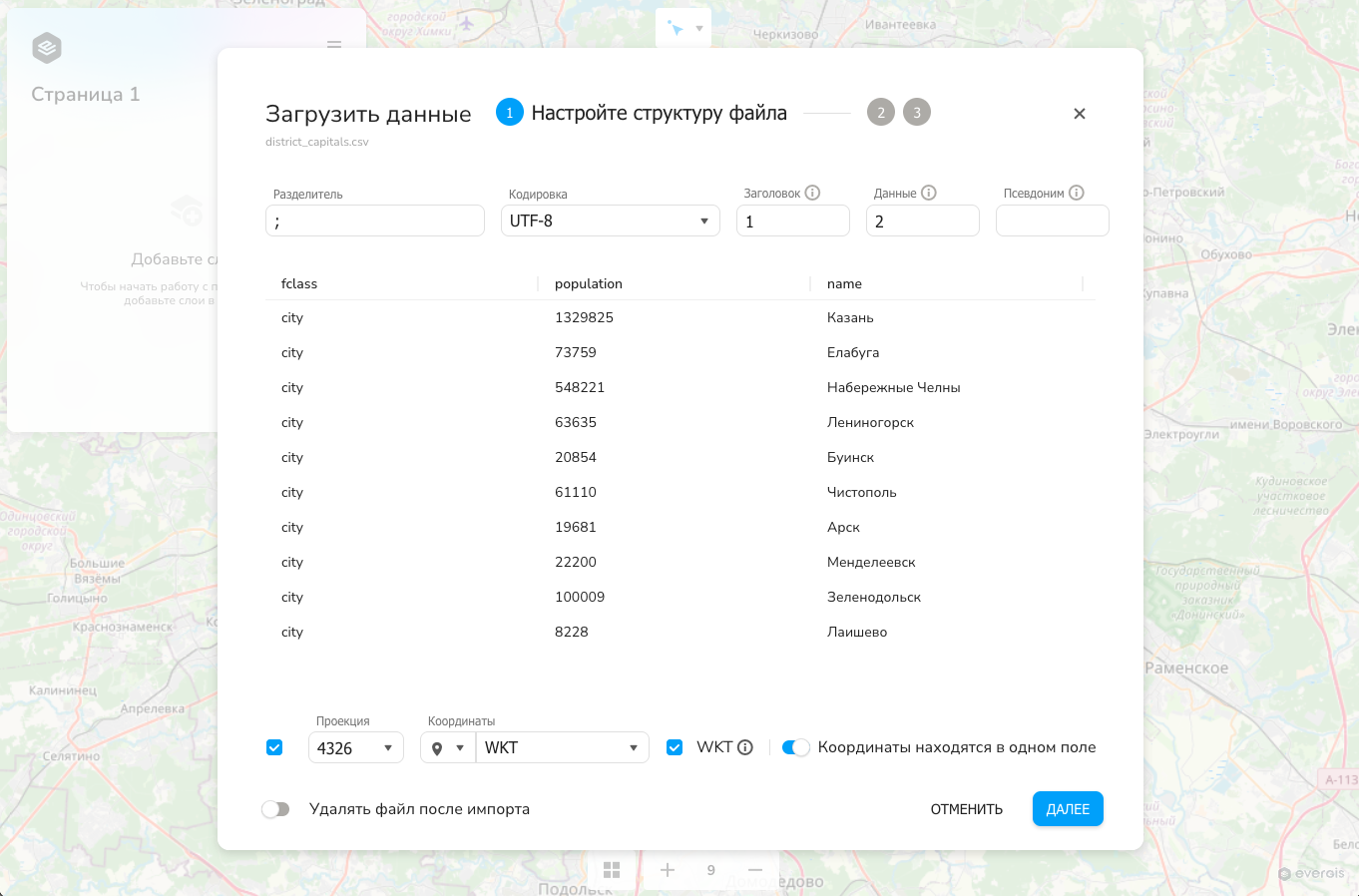The height and width of the screenshot is (896, 1359).
Task: Open info tooltip next to Заголовок
Action: (812, 193)
